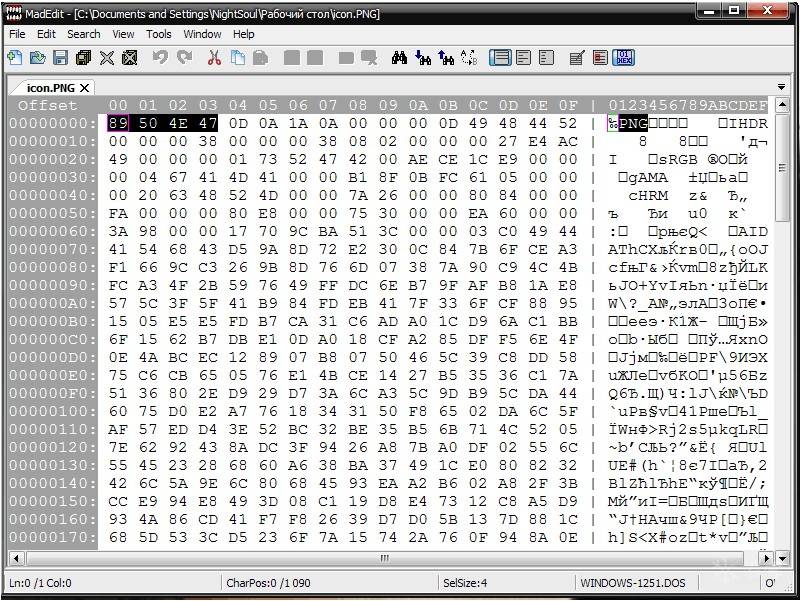Click the 0123456789ABCDEF column header
This screenshot has height=601, width=801.
688,106
